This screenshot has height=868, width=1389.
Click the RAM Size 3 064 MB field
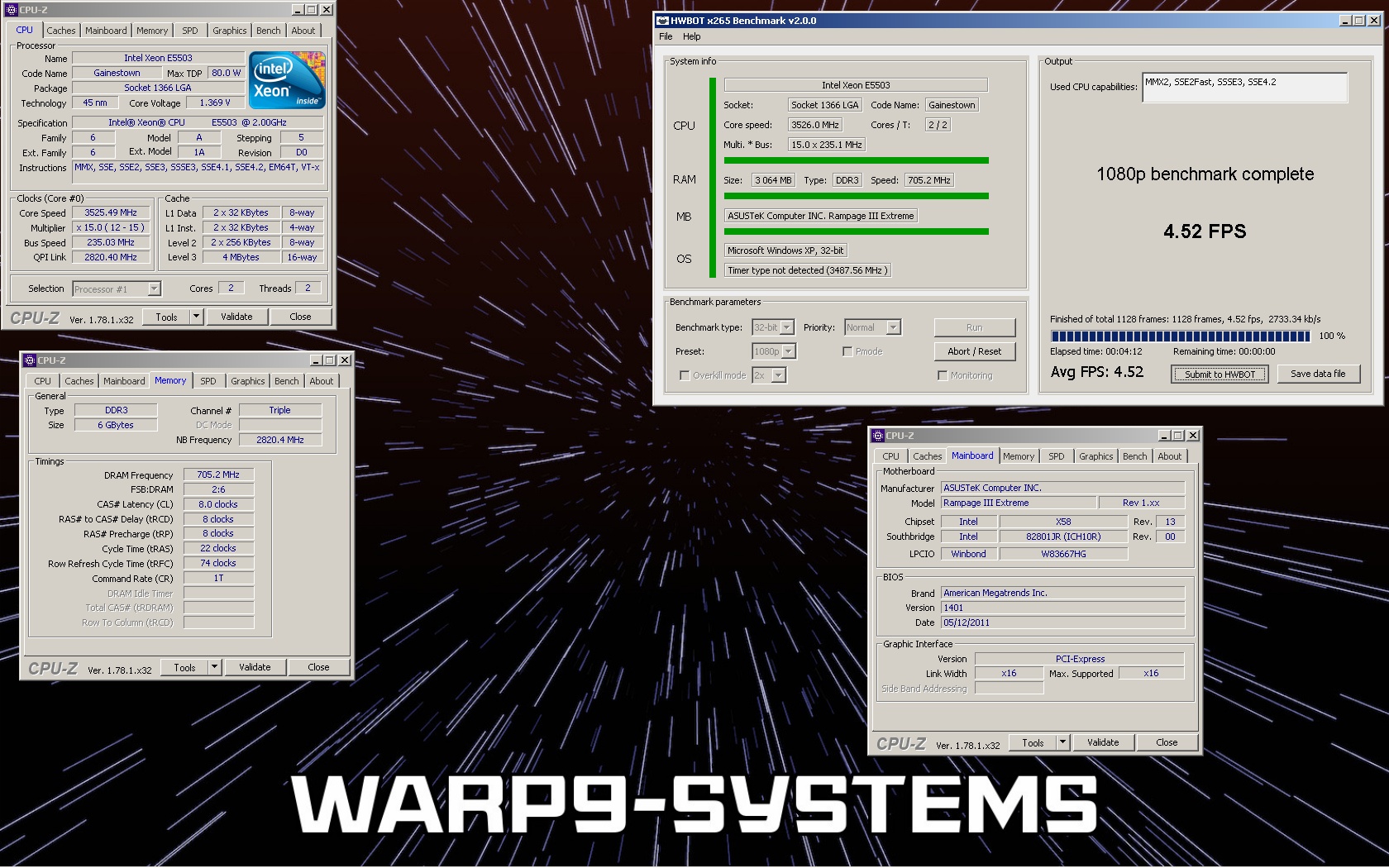[774, 180]
